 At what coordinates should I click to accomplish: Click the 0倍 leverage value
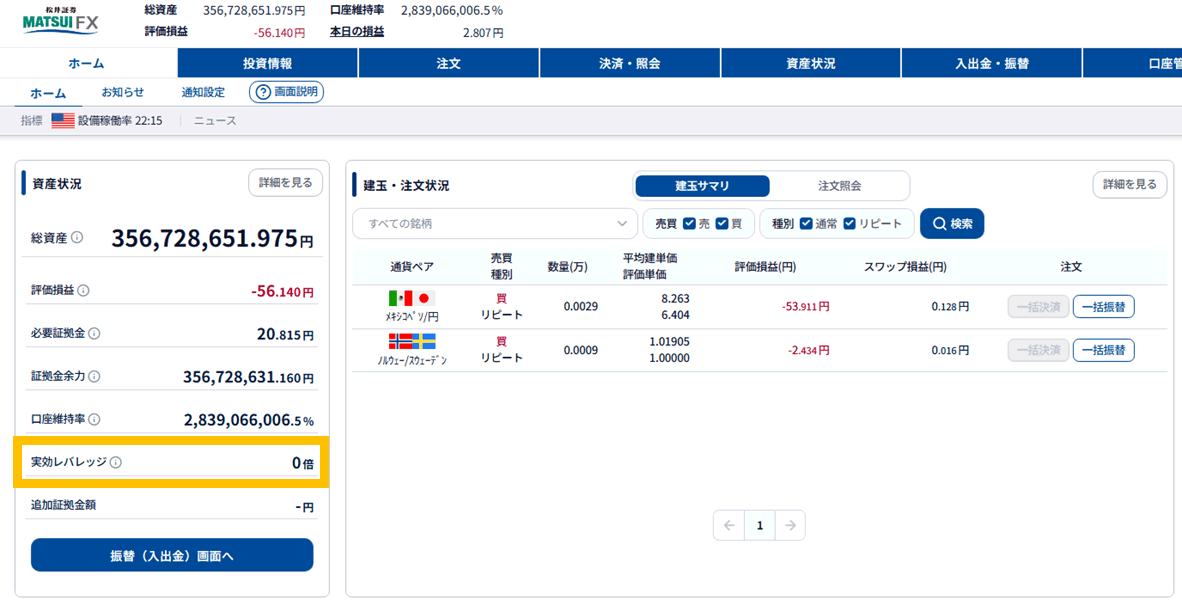(302, 463)
